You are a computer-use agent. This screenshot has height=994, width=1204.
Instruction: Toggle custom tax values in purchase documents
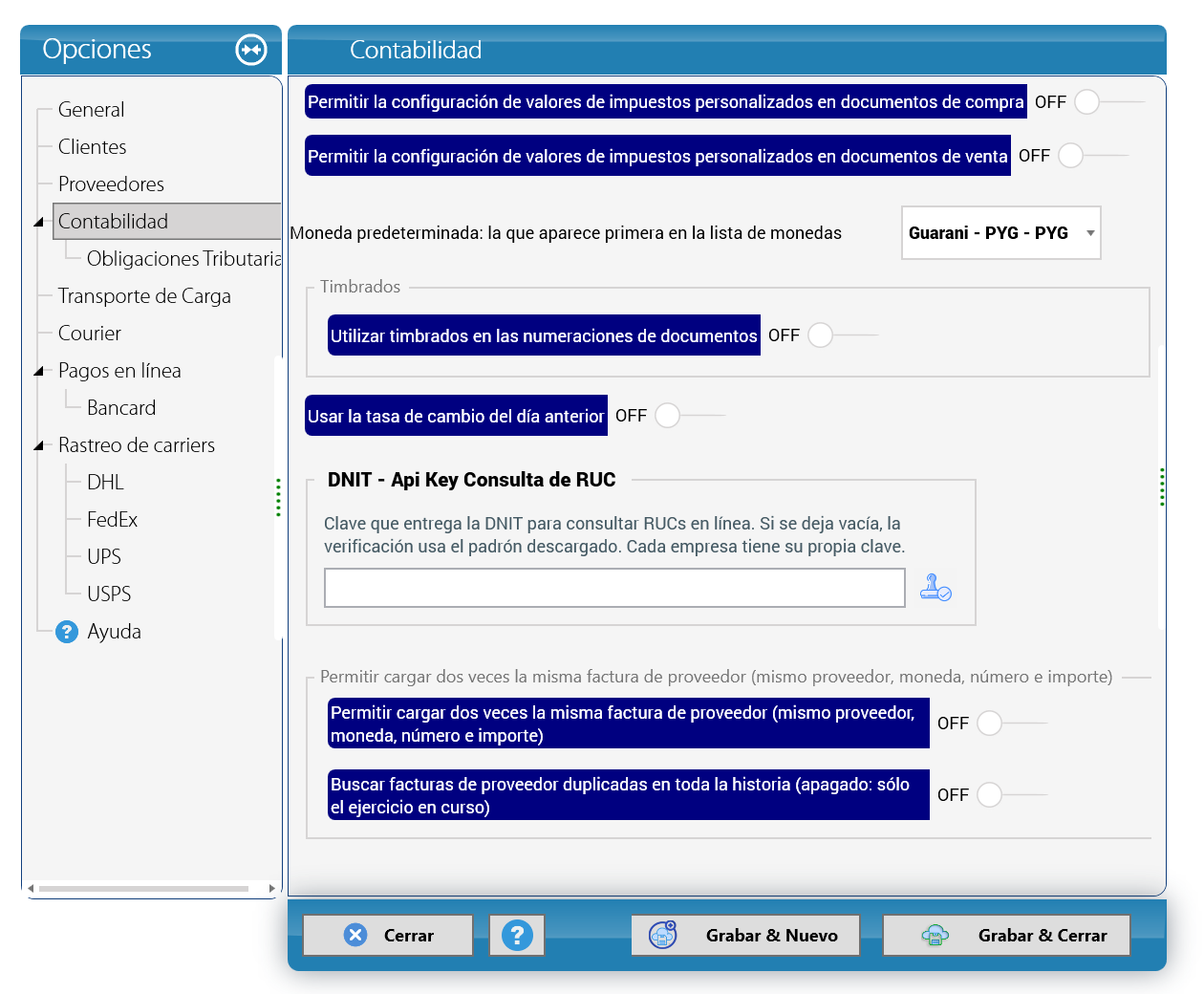(1108, 102)
